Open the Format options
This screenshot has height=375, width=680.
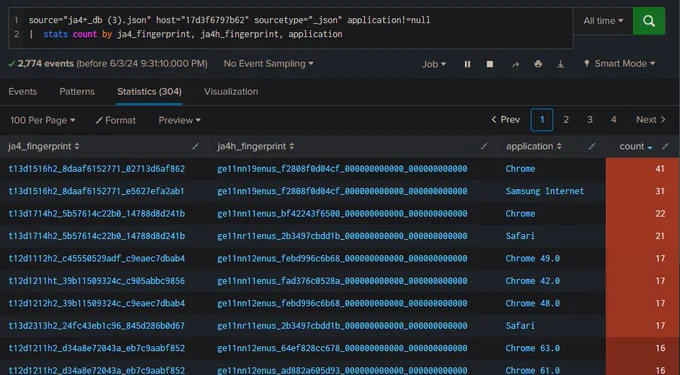pyautogui.click(x=115, y=120)
